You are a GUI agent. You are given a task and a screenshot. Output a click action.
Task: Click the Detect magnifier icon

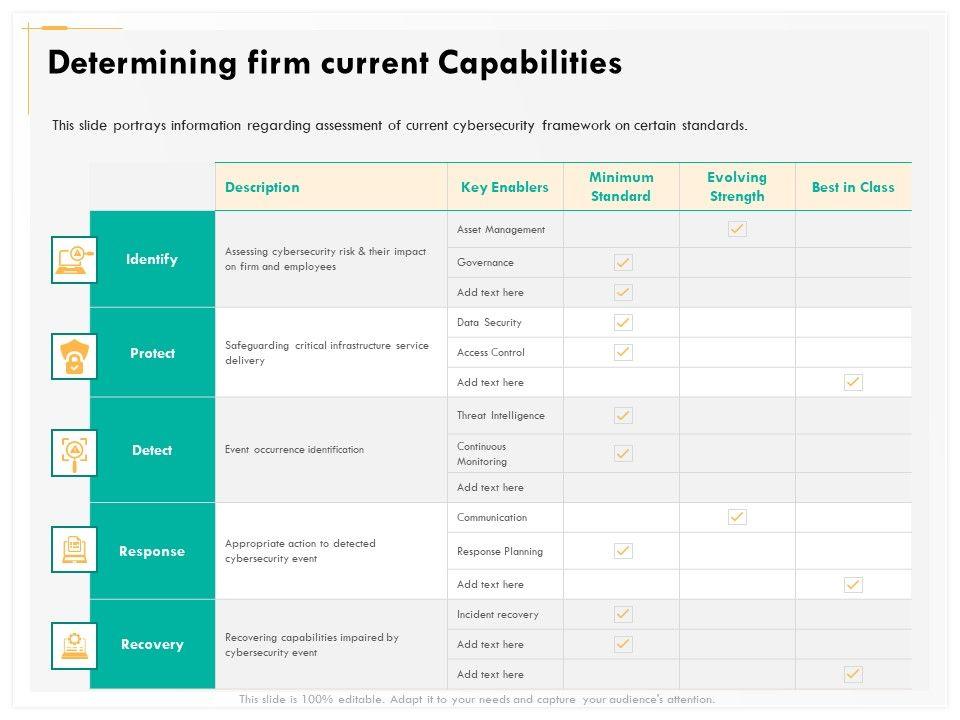click(74, 452)
